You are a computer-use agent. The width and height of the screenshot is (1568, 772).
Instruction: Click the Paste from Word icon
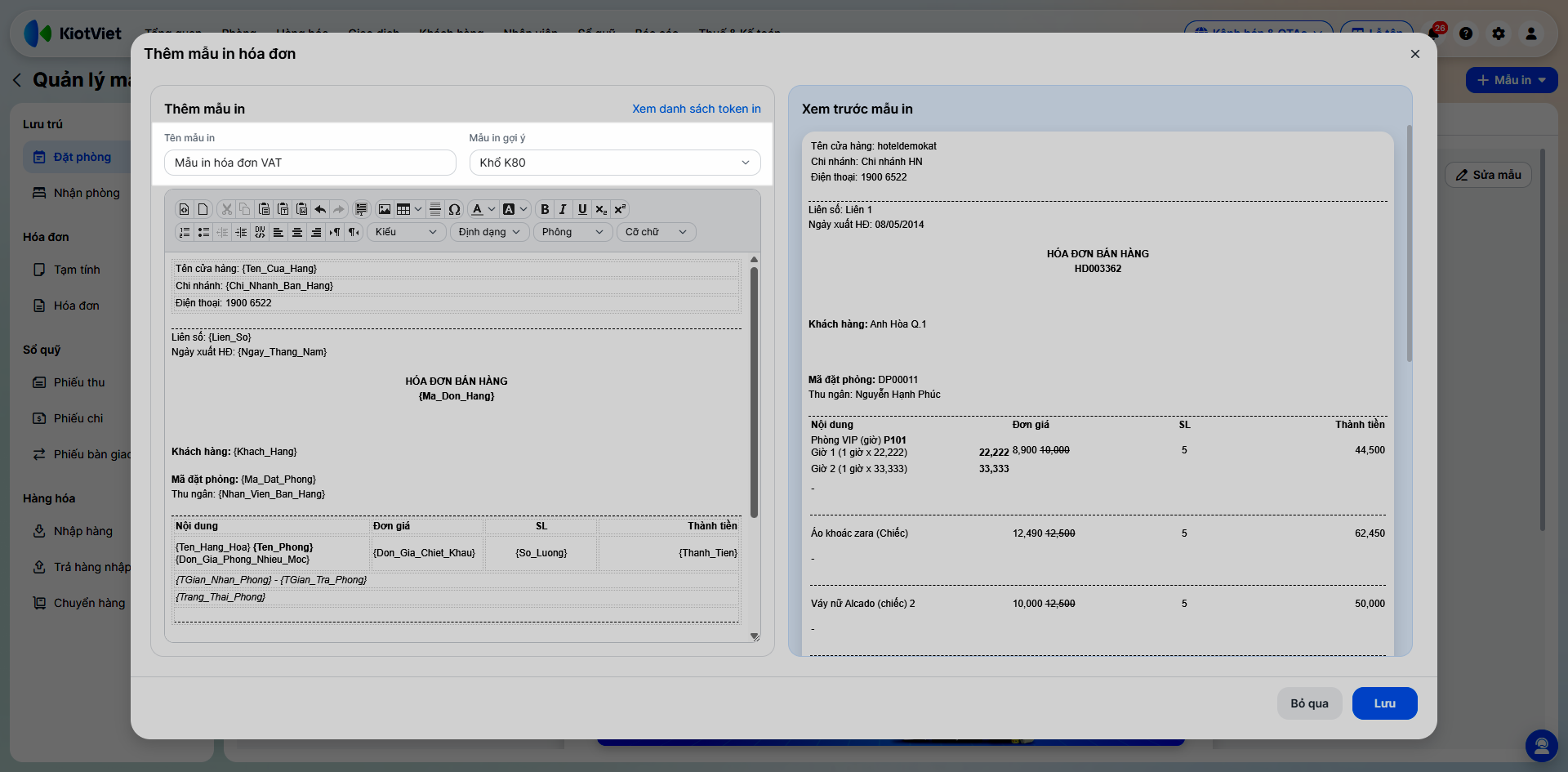point(301,209)
